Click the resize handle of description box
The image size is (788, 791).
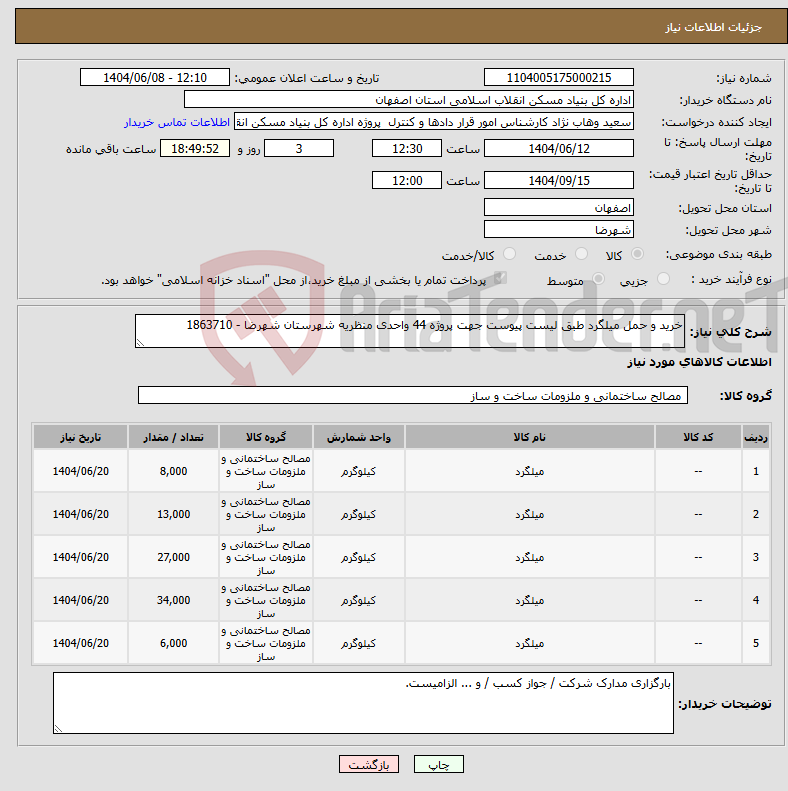click(x=140, y=343)
